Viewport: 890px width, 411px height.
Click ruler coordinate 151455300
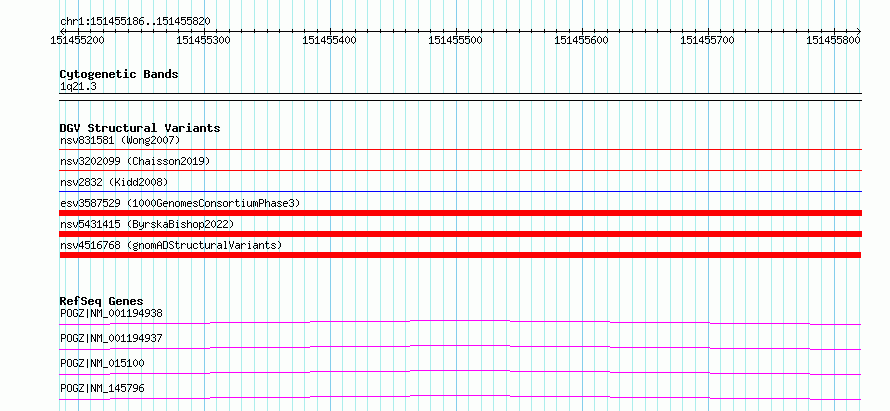point(204,40)
